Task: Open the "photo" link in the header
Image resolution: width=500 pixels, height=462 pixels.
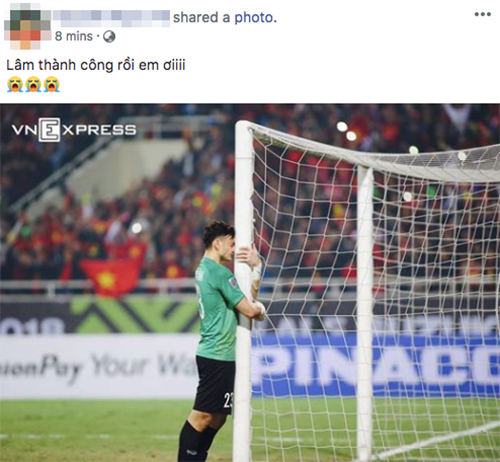Action: tap(255, 18)
